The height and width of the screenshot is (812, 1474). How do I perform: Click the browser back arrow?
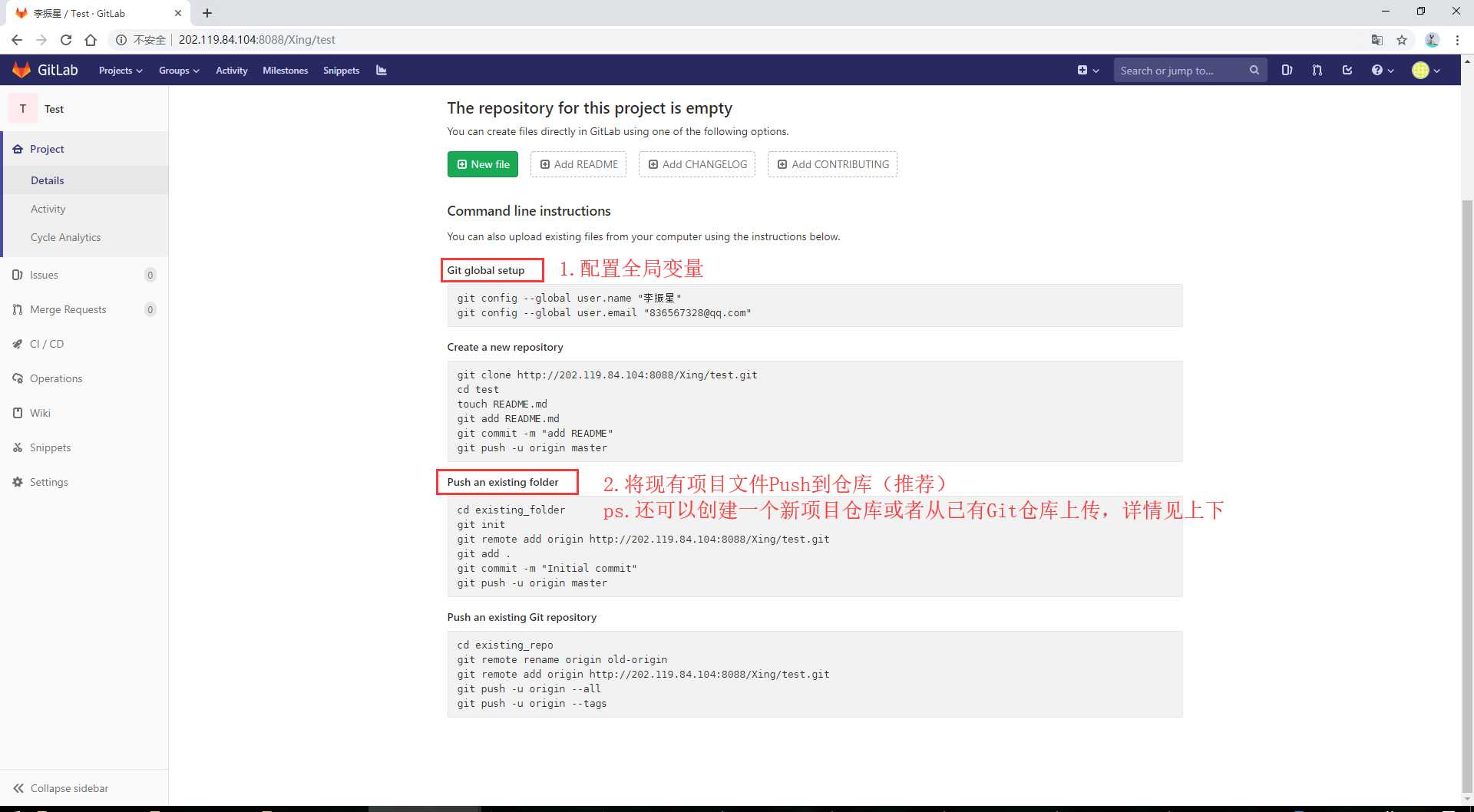pyautogui.click(x=17, y=40)
